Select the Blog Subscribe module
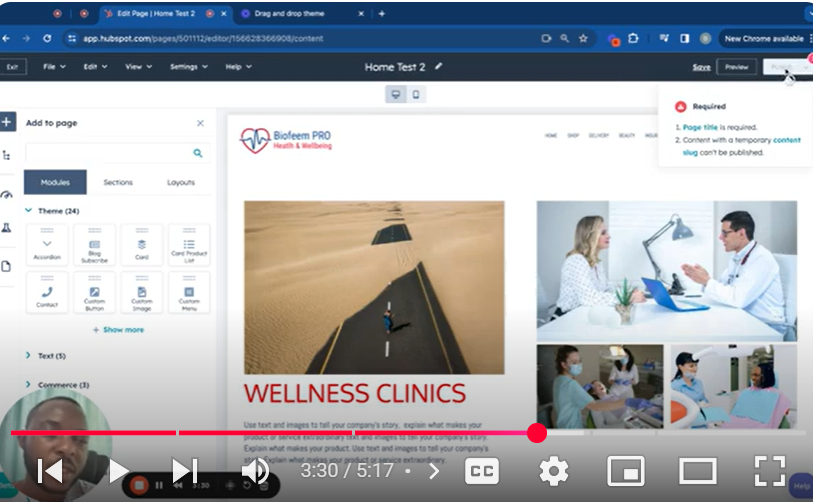 tap(94, 245)
